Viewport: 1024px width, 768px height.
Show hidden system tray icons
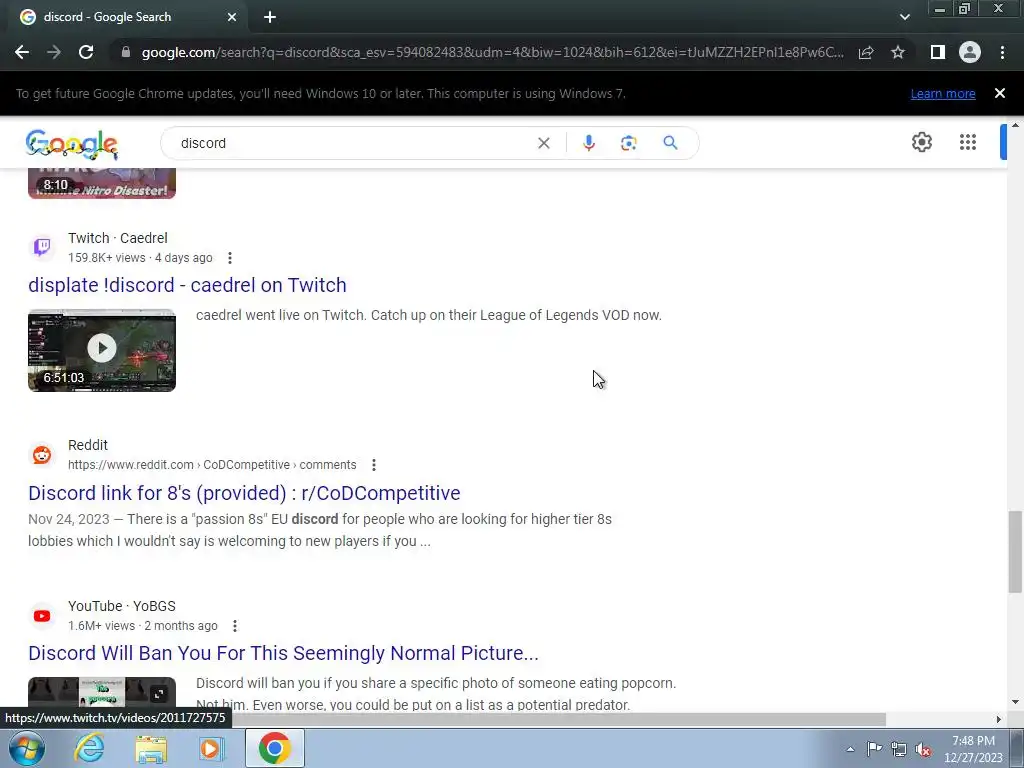point(850,749)
